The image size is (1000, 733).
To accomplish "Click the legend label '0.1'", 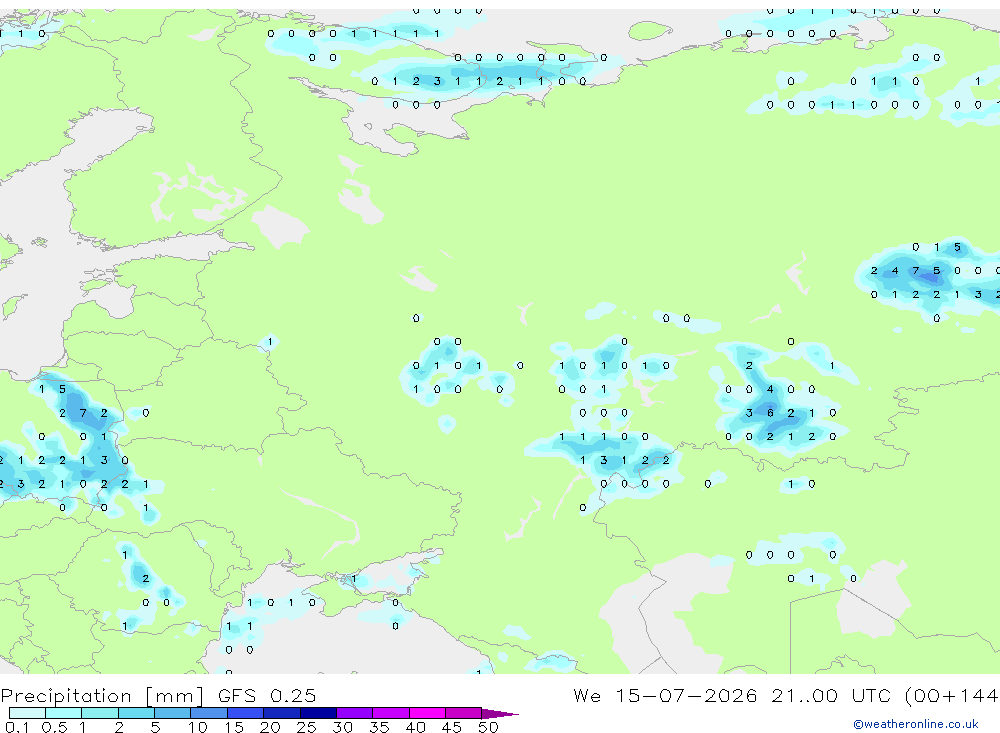I will 17,727.
